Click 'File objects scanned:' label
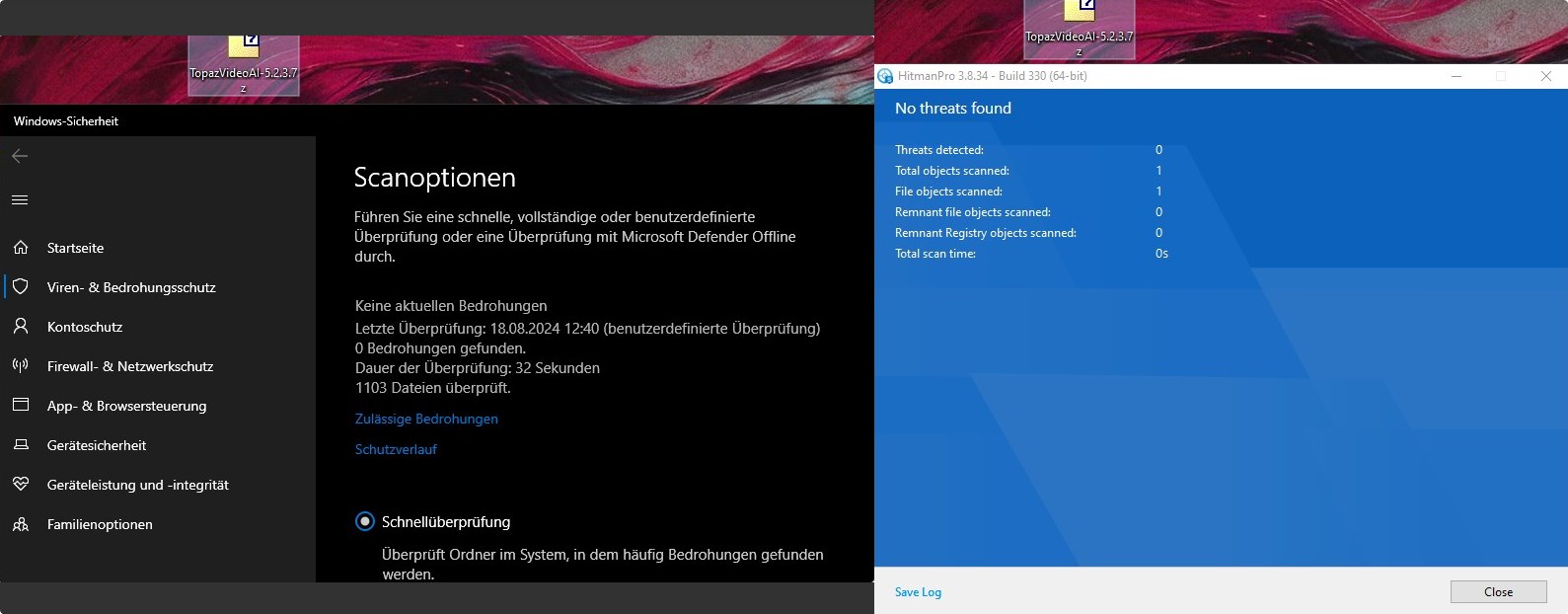 948,192
